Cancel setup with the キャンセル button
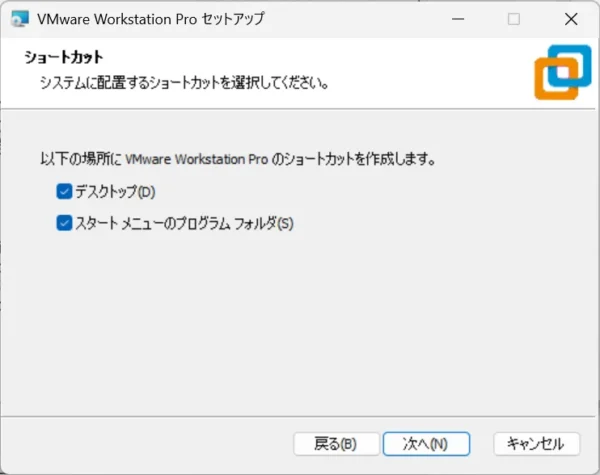Screen dimensions: 600x475 [x=536, y=444]
